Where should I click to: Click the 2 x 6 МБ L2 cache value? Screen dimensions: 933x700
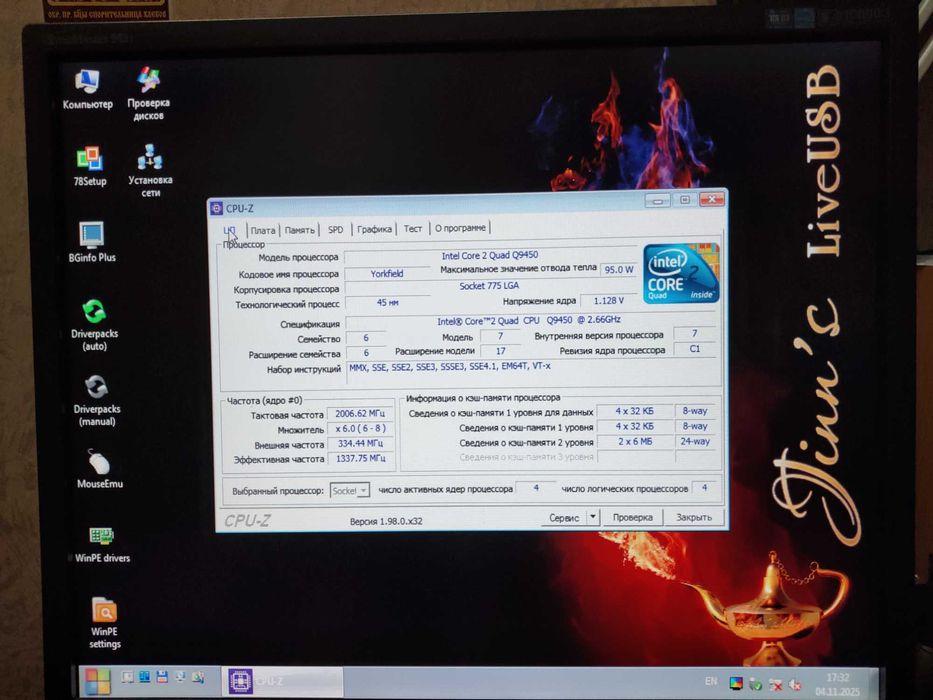pyautogui.click(x=634, y=442)
